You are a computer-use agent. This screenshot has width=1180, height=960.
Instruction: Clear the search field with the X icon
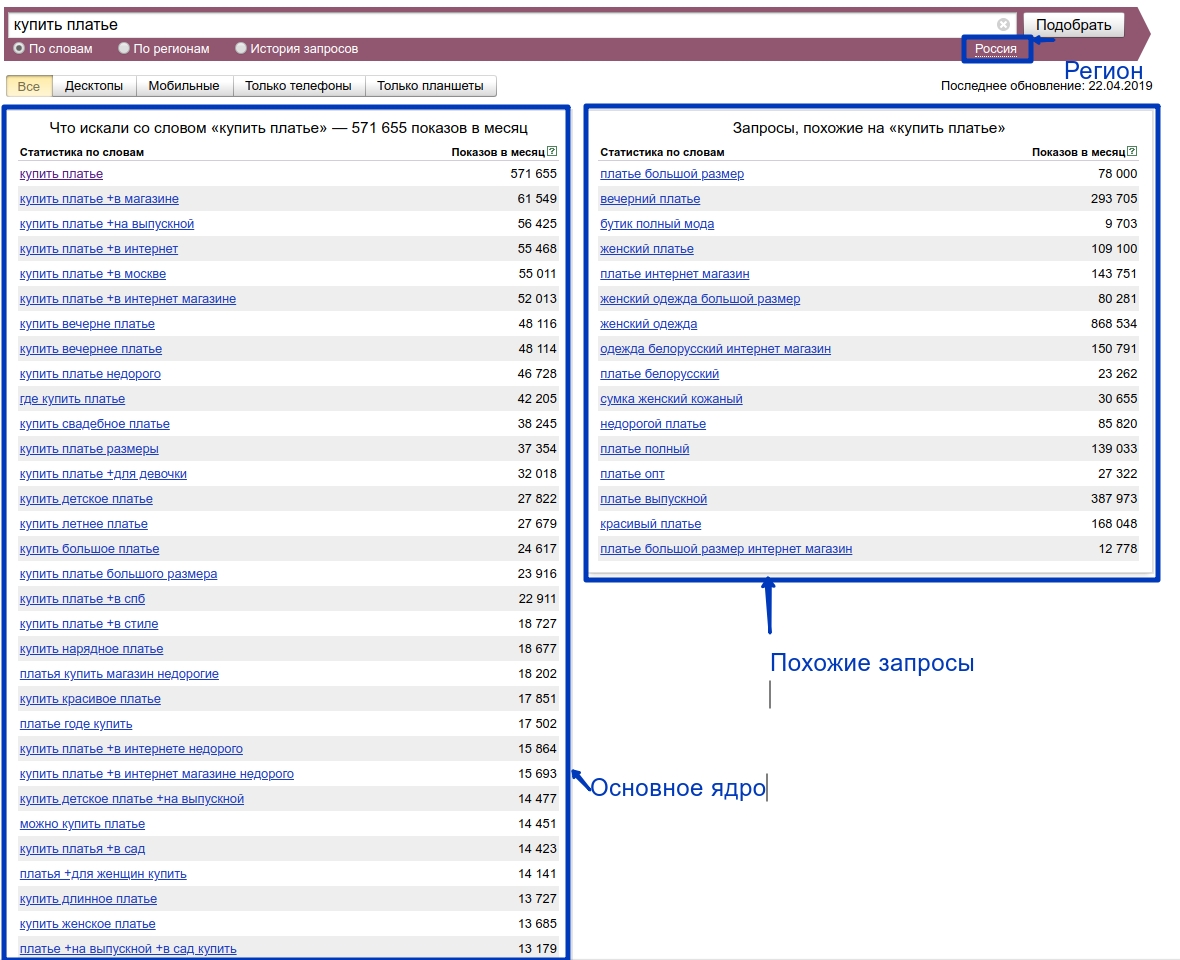[1003, 25]
